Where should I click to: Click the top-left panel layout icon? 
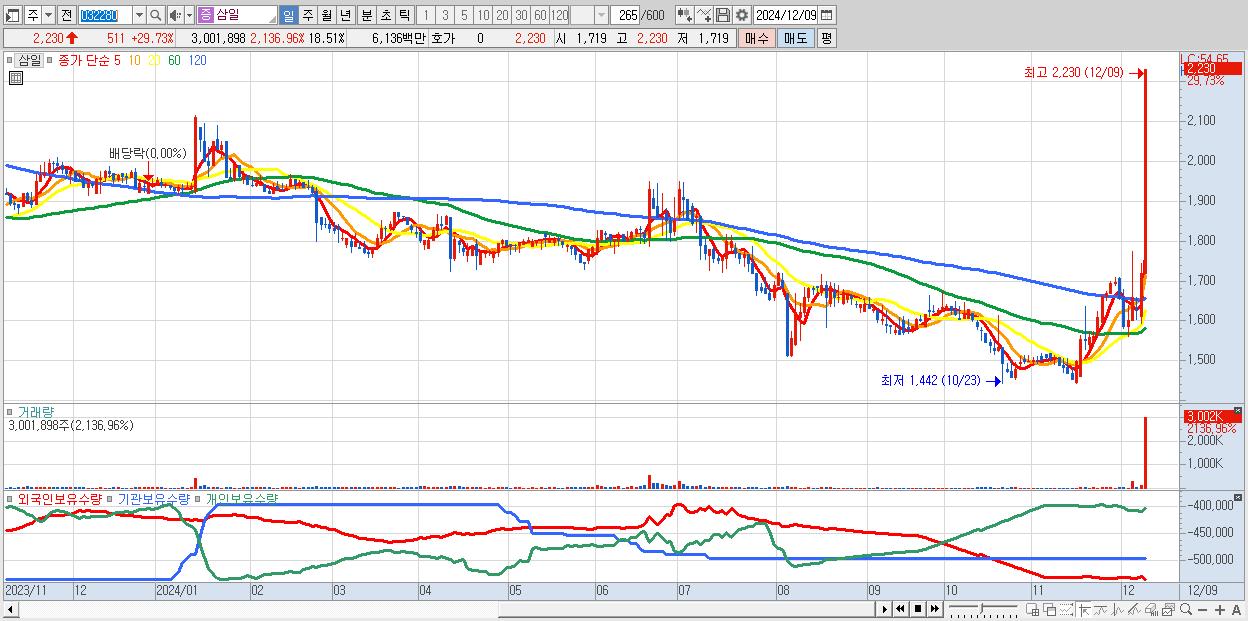point(11,15)
